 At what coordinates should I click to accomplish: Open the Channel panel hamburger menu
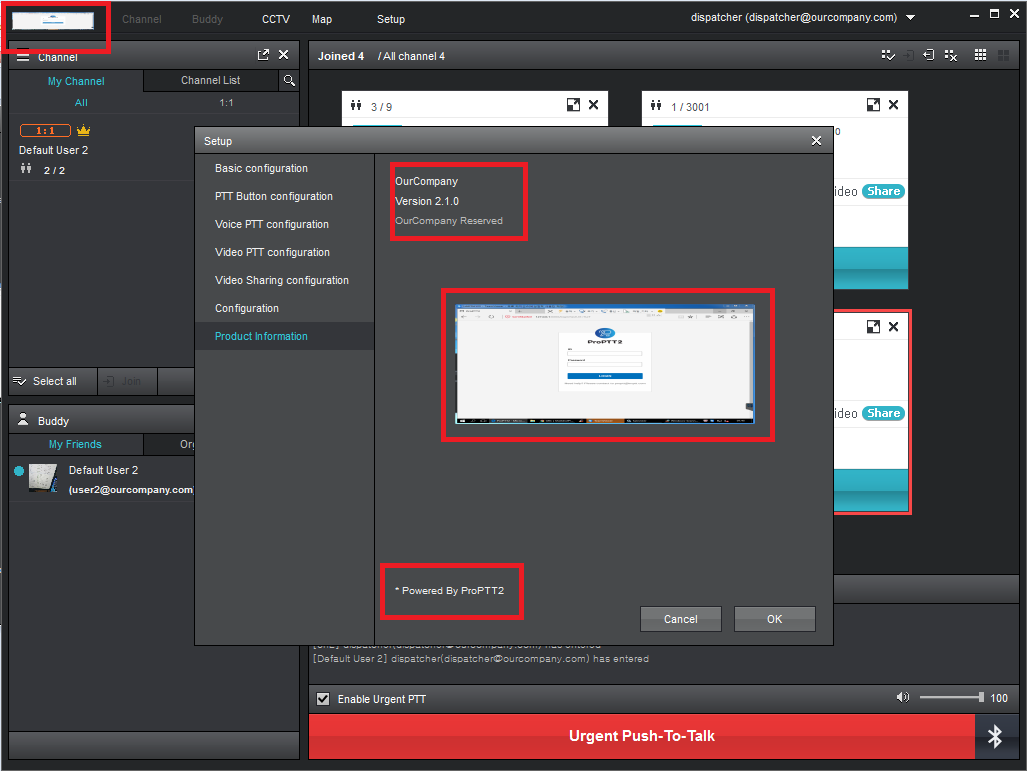23,57
